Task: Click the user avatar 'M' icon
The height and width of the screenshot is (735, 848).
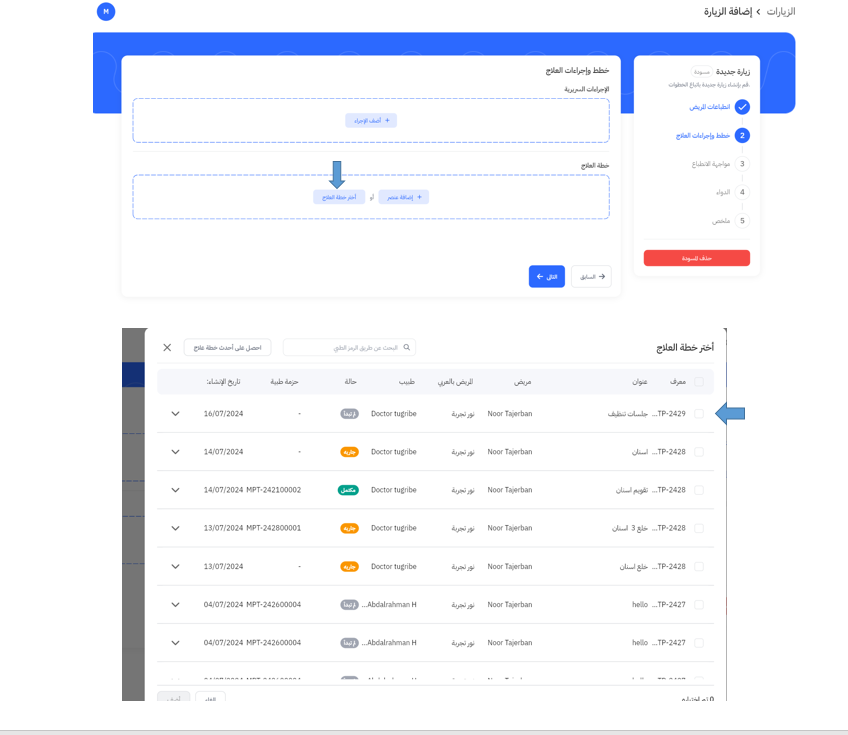Action: [x=107, y=12]
